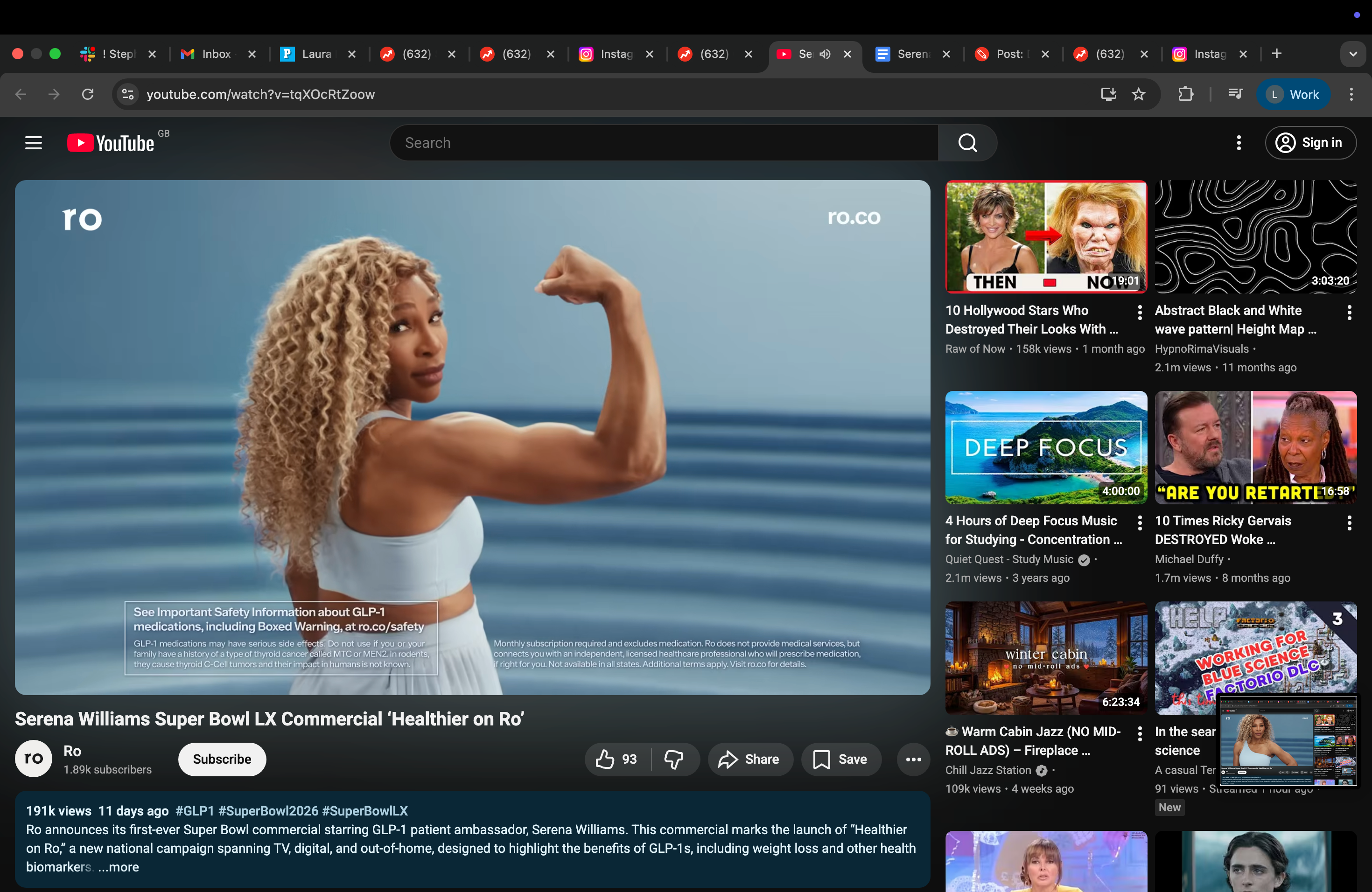The image size is (1372, 892).
Task: Install app icon in address bar
Action: 1108,94
